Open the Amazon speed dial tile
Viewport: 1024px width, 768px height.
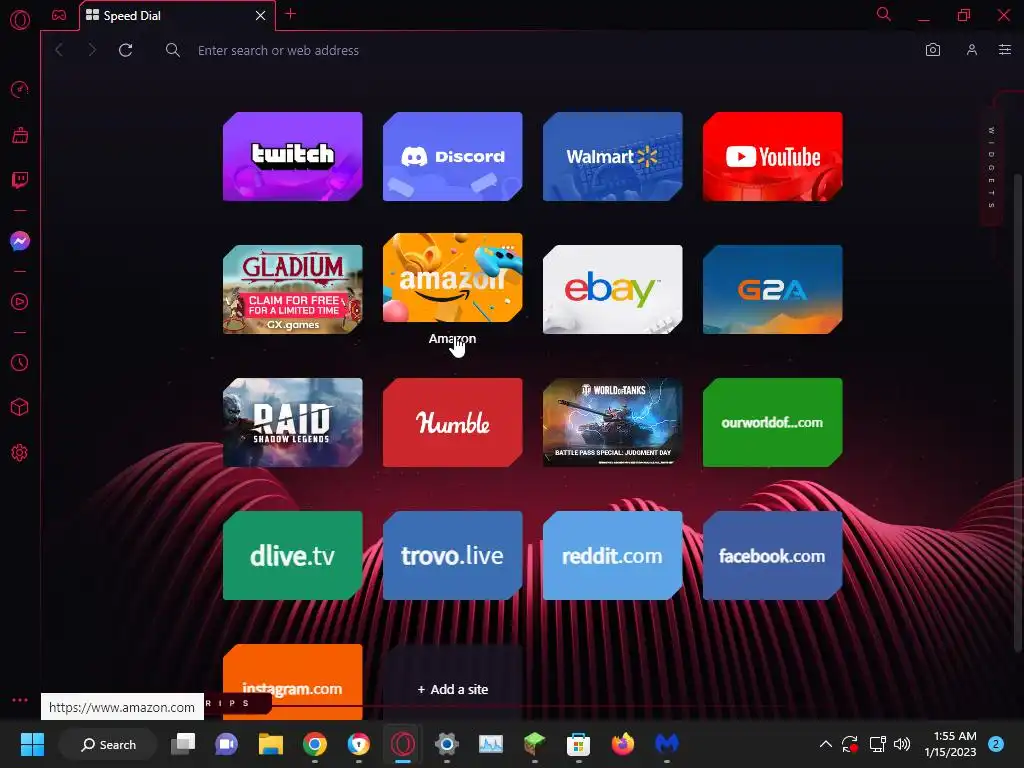(453, 278)
